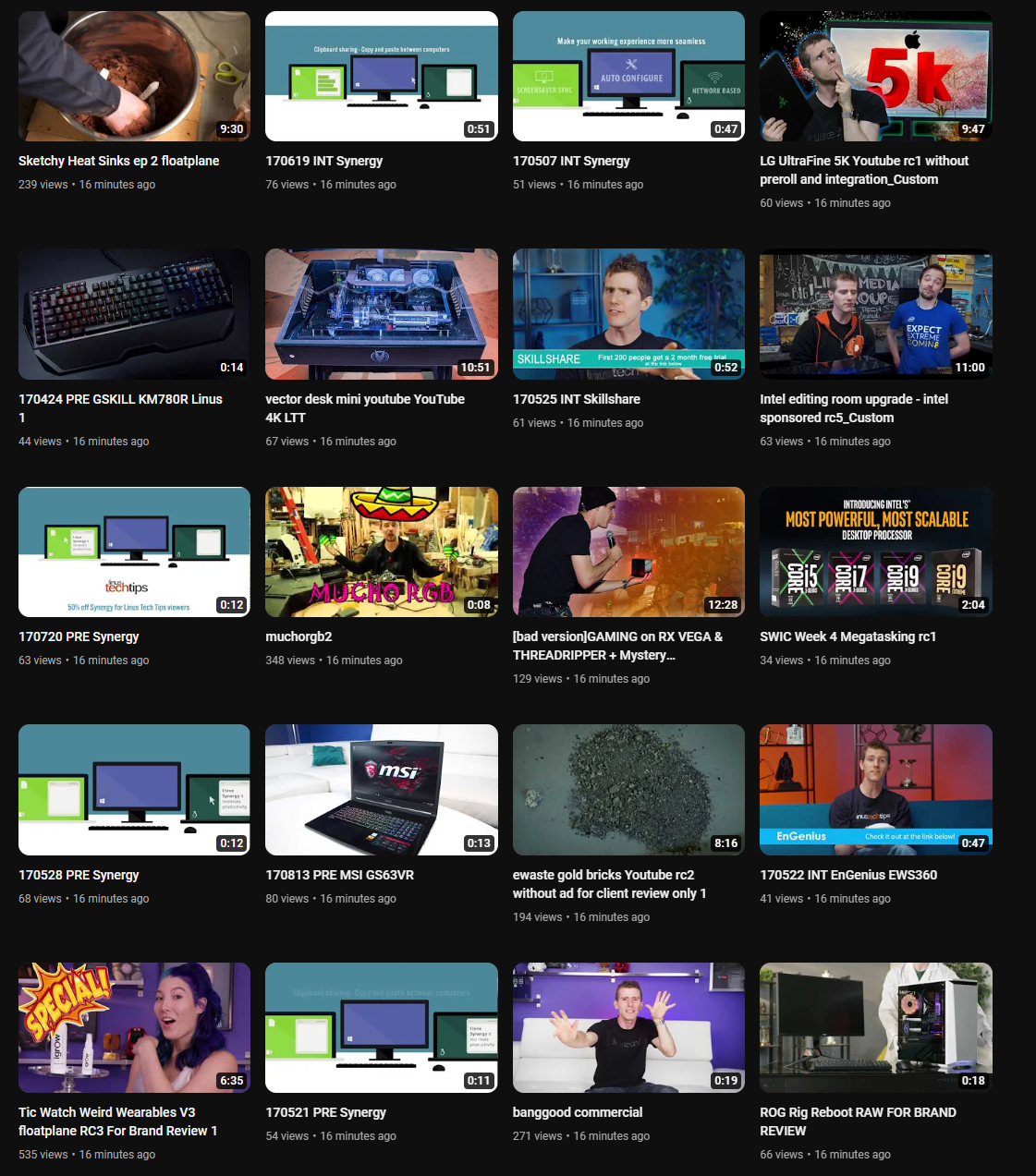Click the 9:47 duration badge on LG UltraFine 5K

pyautogui.click(x=973, y=129)
